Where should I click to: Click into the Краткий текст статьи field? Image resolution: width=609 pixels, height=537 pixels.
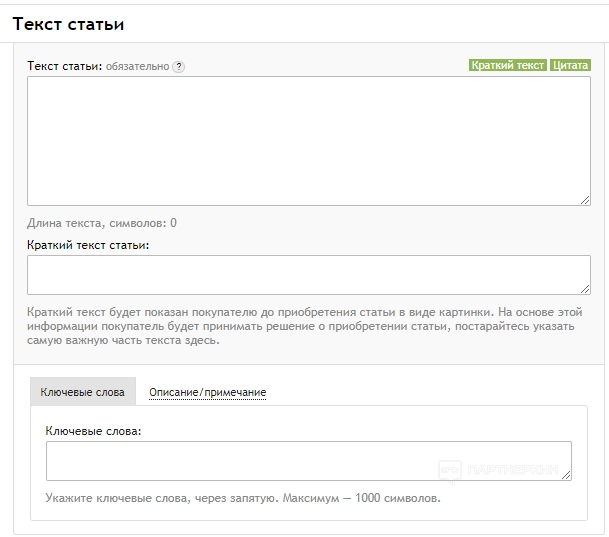pos(308,274)
